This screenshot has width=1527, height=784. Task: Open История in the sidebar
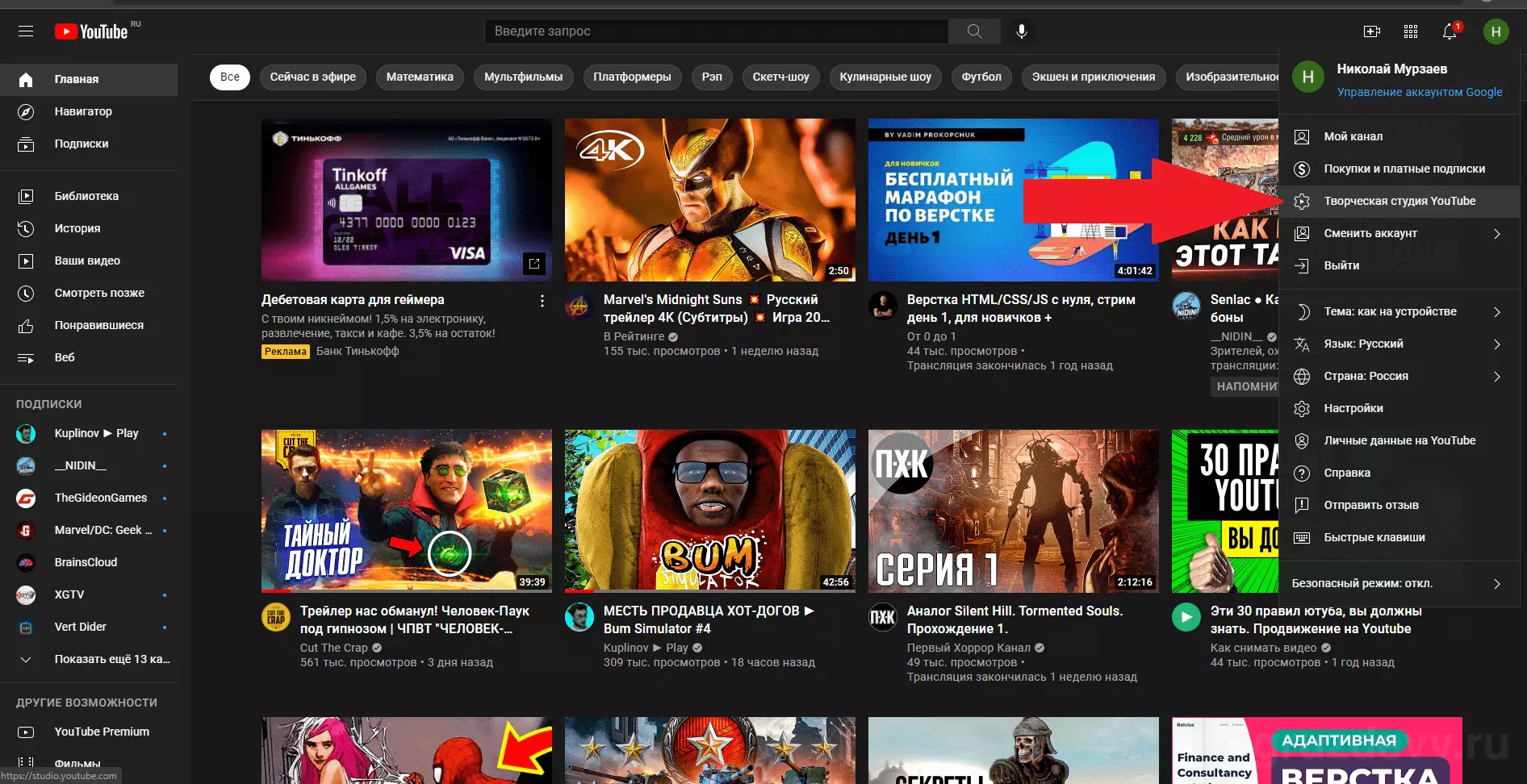click(x=89, y=228)
